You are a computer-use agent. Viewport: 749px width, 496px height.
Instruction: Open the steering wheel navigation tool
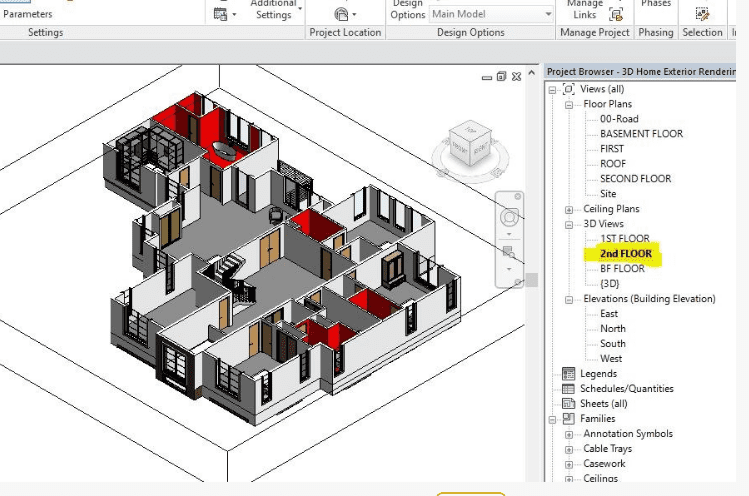click(510, 217)
